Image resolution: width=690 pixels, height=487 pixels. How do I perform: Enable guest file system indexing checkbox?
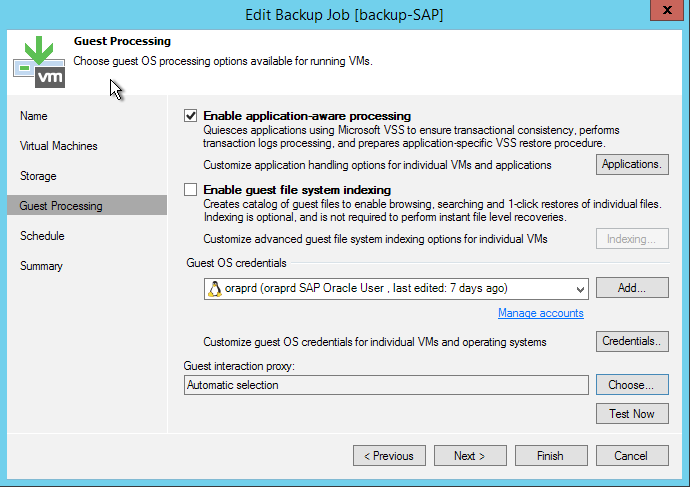coord(191,190)
